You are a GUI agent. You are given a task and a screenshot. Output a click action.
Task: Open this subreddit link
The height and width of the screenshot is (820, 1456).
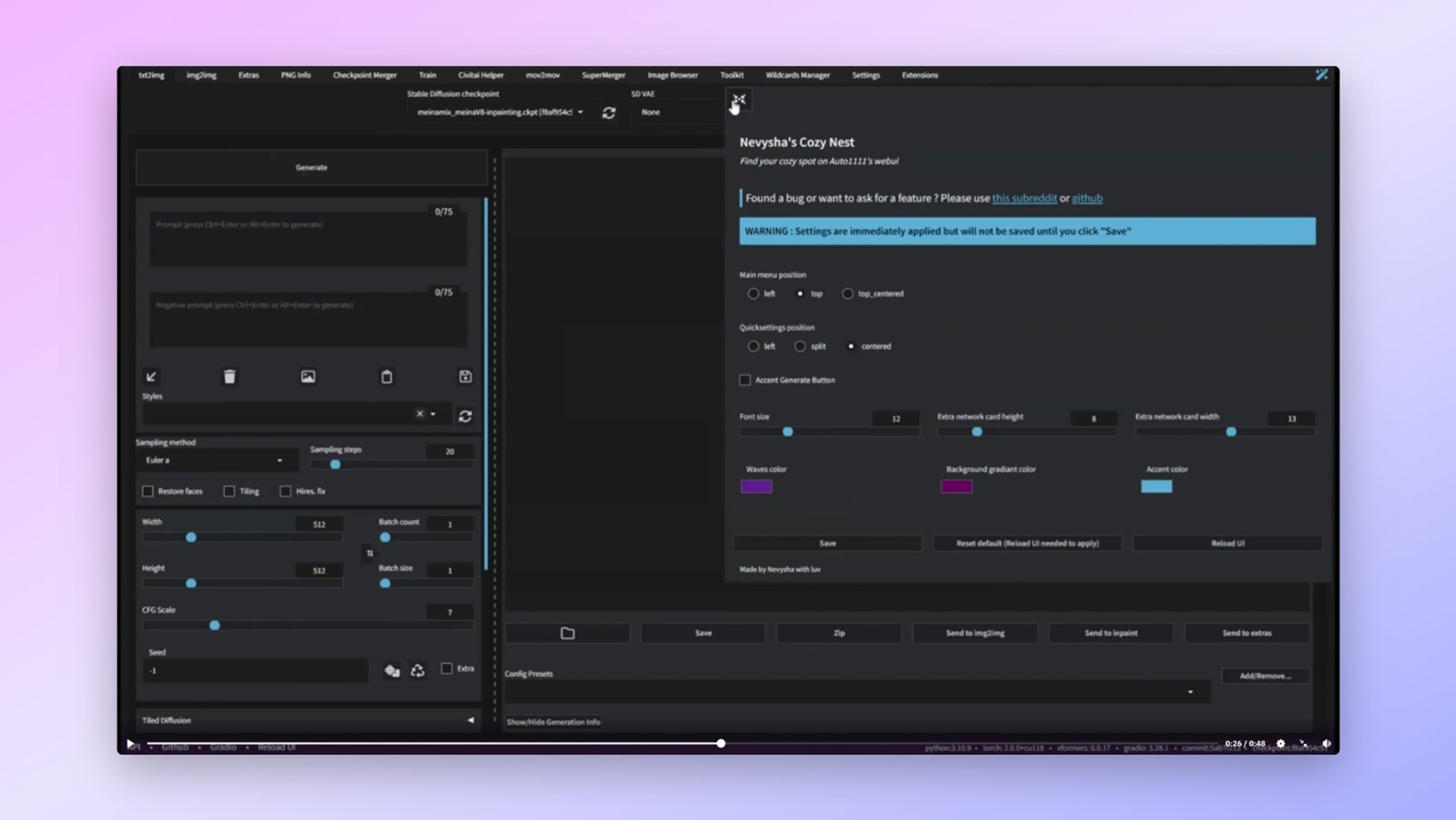point(1024,198)
